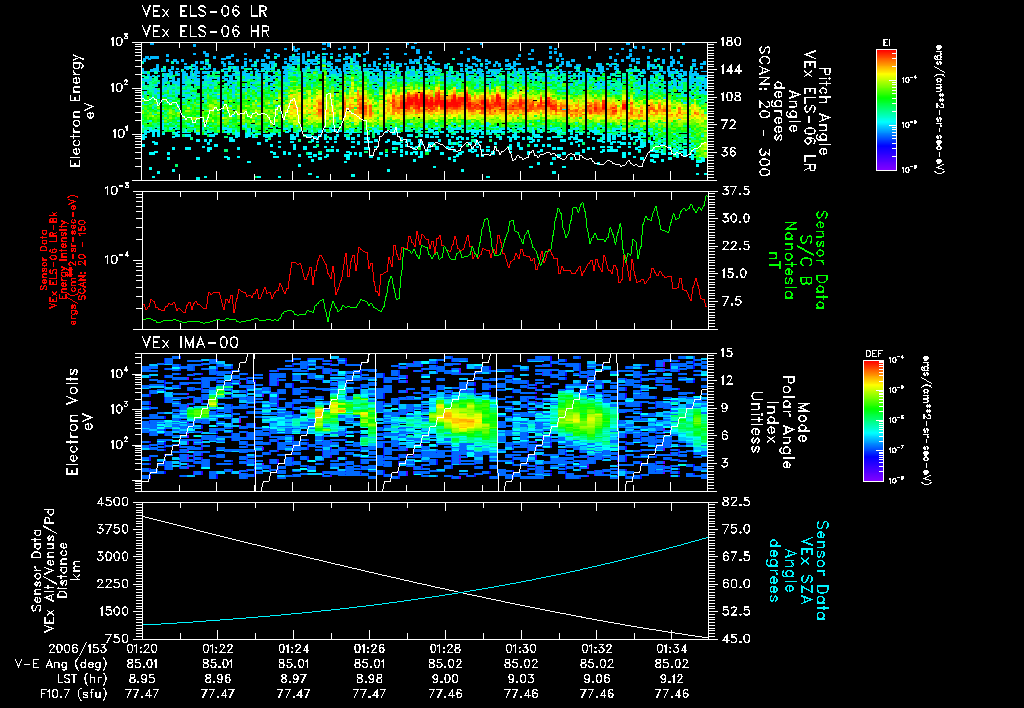Viewport: 1024px width, 708px height.
Task: Select the 'Electron Energy eV' axis label
Action: pyautogui.click(x=80, y=110)
